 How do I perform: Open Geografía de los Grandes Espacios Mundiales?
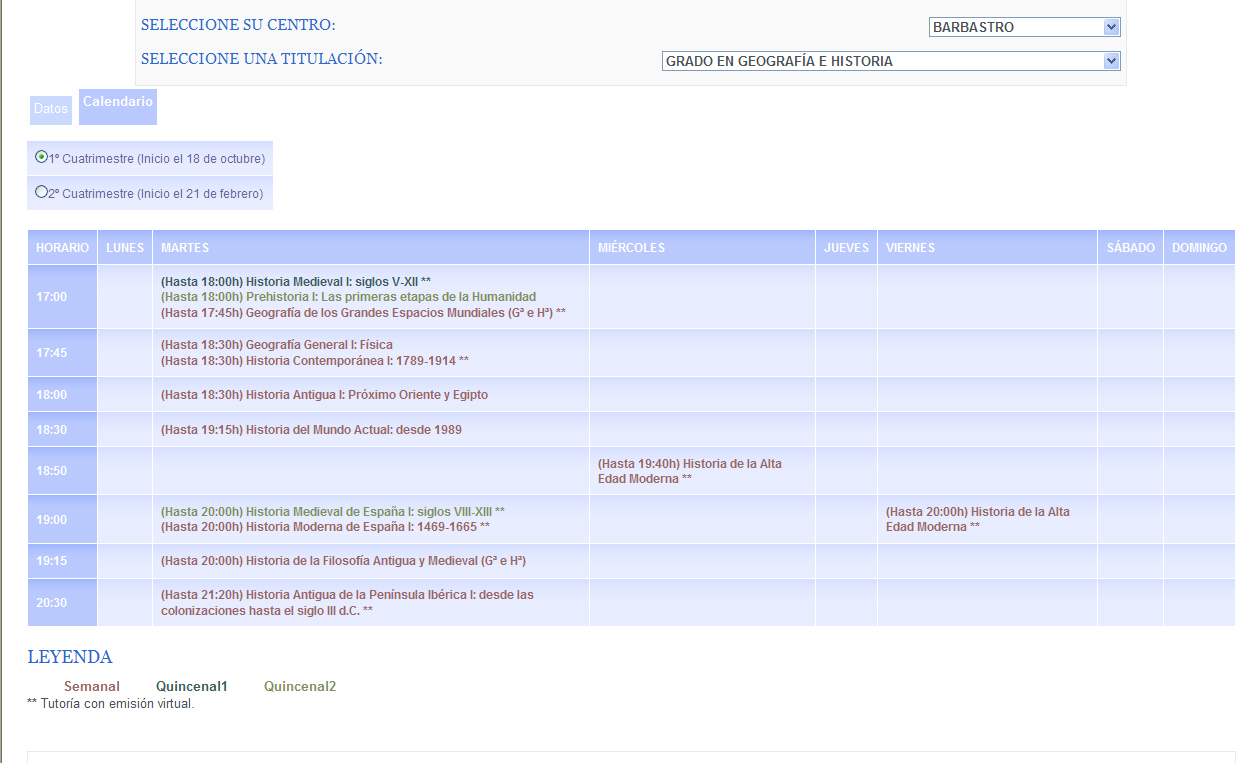point(363,313)
